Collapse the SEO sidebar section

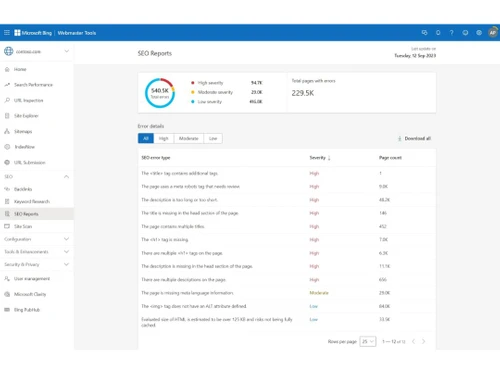click(x=66, y=177)
